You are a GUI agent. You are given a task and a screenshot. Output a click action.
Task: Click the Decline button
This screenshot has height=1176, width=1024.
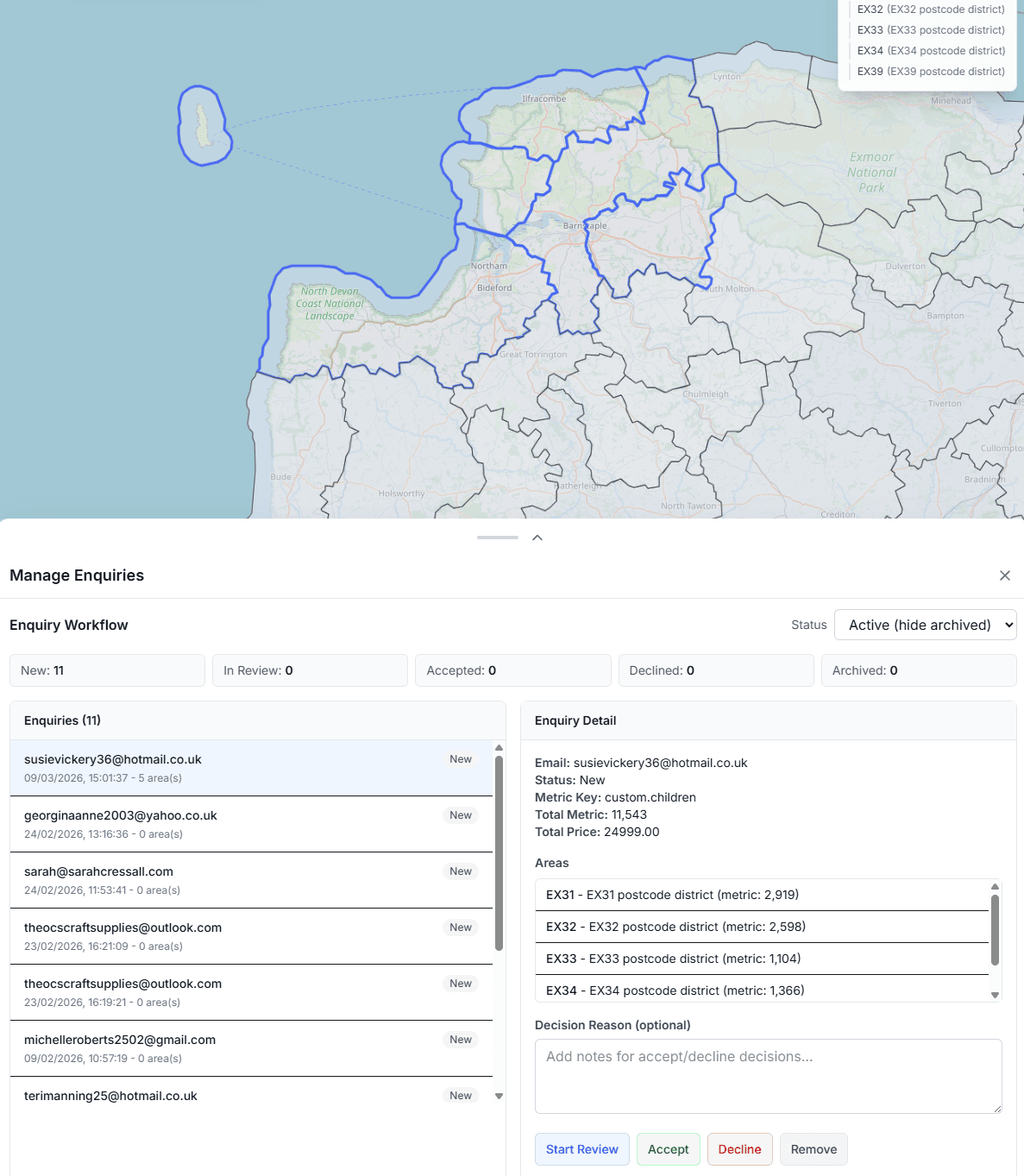click(739, 1148)
